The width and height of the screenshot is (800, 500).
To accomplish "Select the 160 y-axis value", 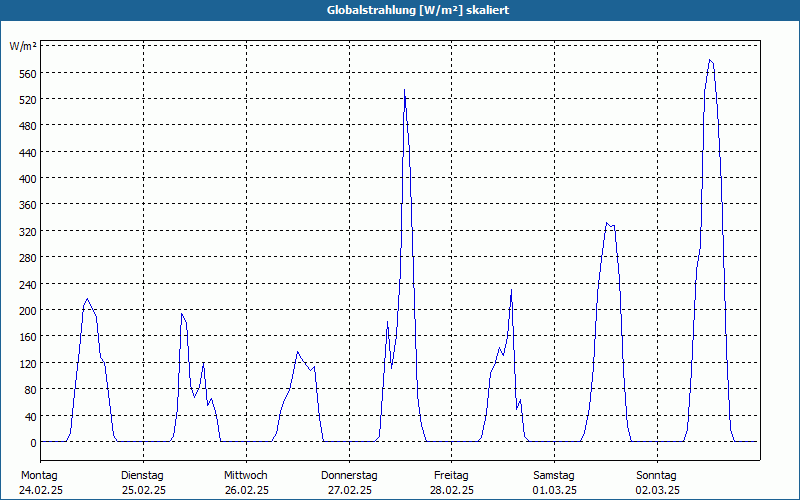I will coord(28,337).
